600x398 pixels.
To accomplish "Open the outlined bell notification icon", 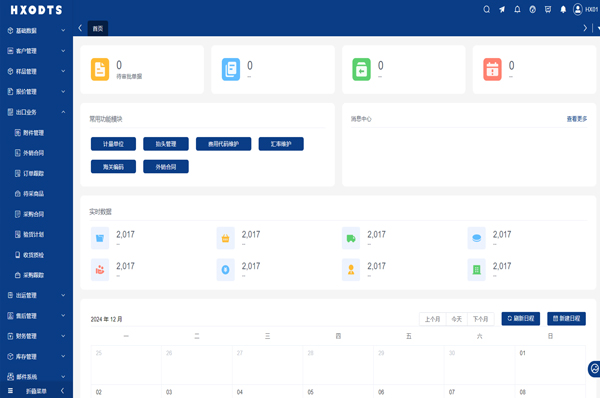I will point(517,10).
